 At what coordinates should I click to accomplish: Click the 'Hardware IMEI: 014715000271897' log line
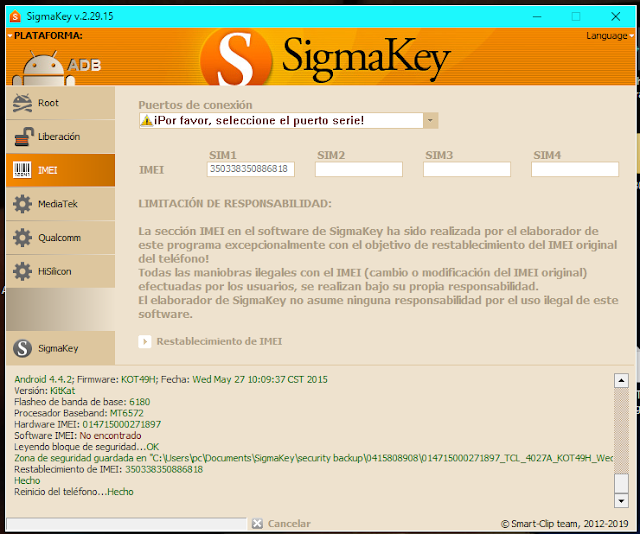pos(87,425)
